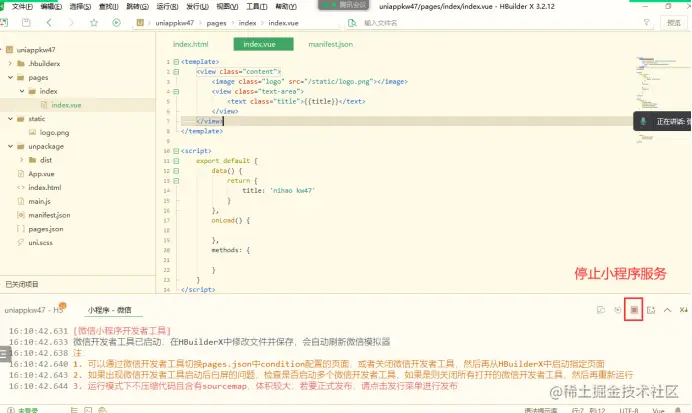Viewport: 692px width, 413px height.
Task: Click the list icon in bottom status bar
Action: pyautogui.click(x=74, y=410)
